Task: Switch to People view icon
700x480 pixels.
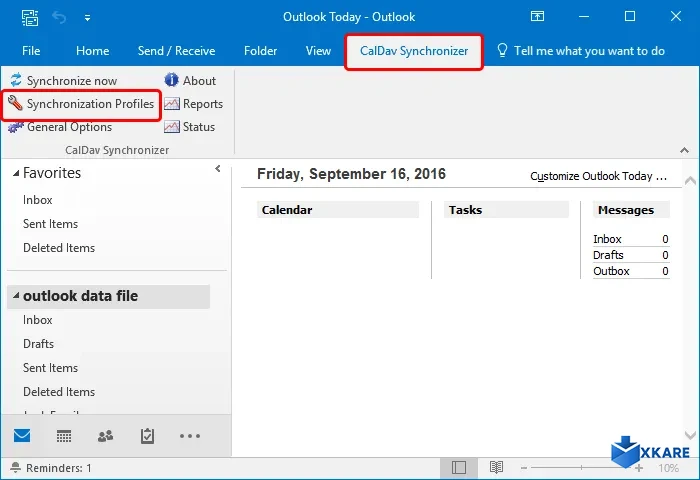Action: click(105, 436)
